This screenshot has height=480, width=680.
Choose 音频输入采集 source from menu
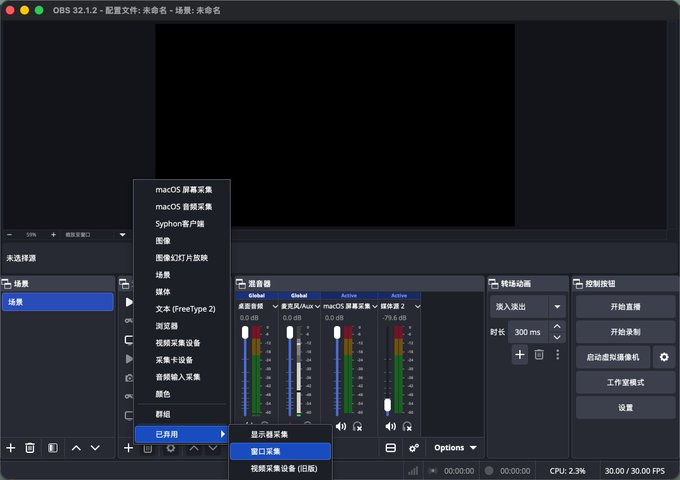[x=182, y=377]
